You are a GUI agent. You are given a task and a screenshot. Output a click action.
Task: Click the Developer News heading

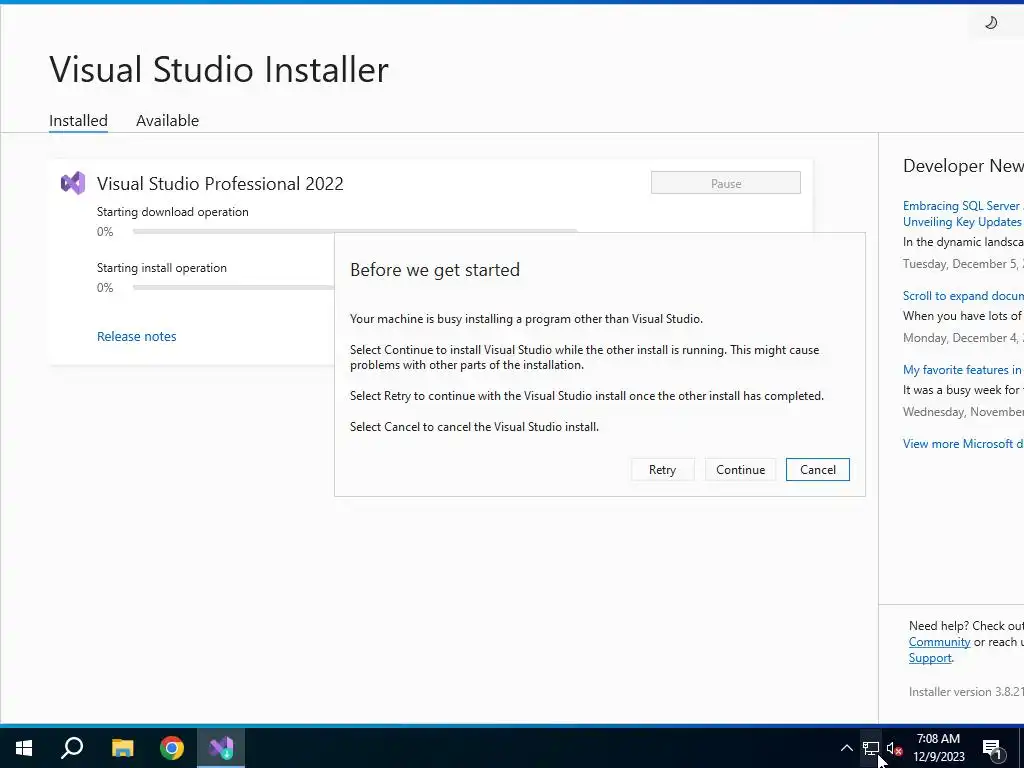[x=963, y=166]
